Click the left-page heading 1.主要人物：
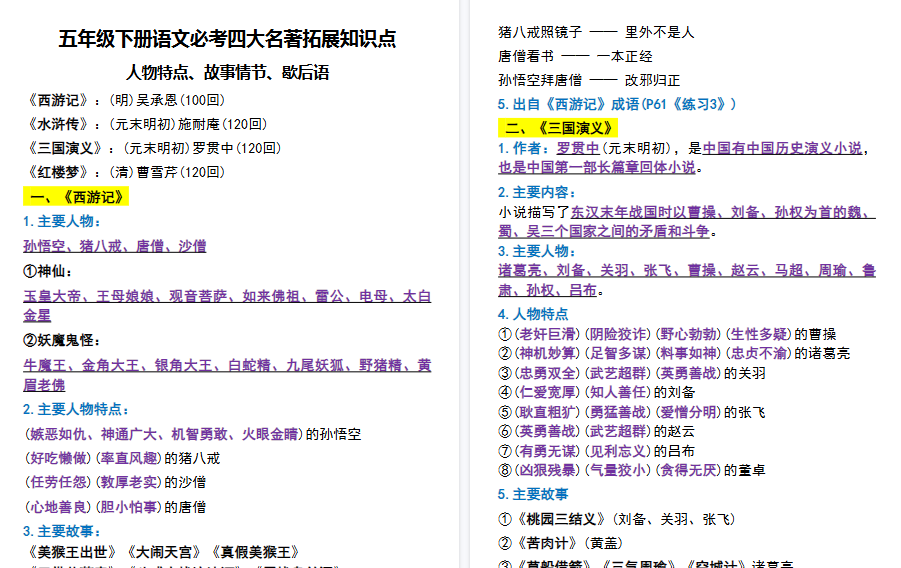The height and width of the screenshot is (568, 901). point(62,221)
